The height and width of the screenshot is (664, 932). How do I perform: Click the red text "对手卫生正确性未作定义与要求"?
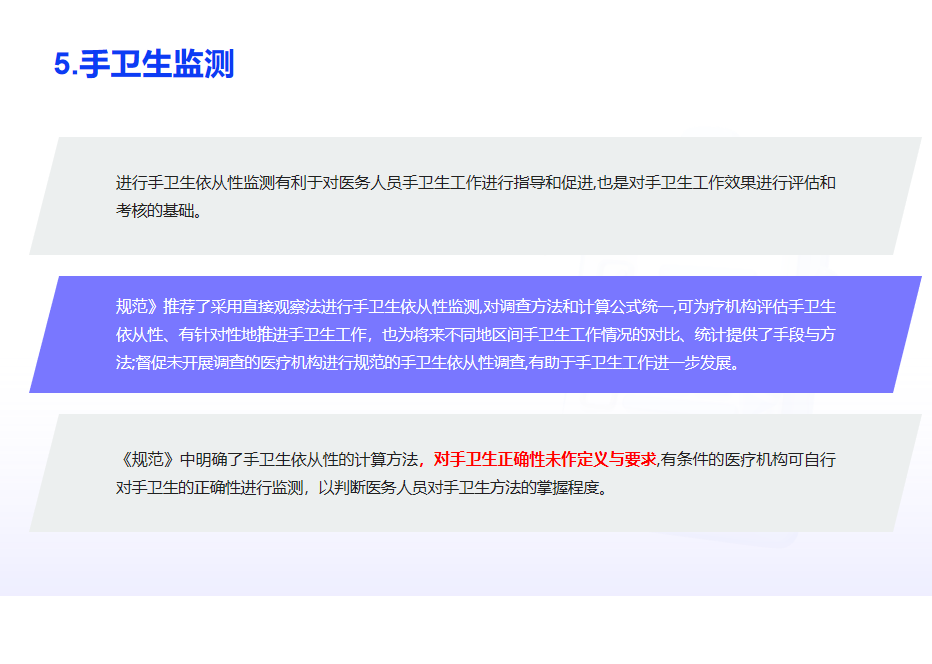pyautogui.click(x=545, y=460)
